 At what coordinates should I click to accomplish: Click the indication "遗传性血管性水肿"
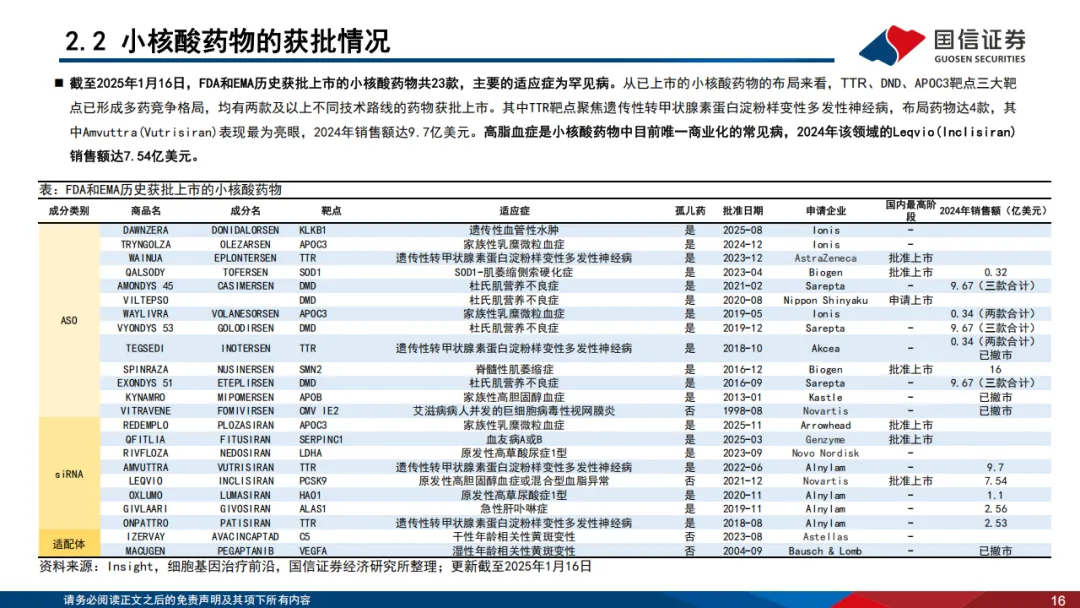click(514, 230)
